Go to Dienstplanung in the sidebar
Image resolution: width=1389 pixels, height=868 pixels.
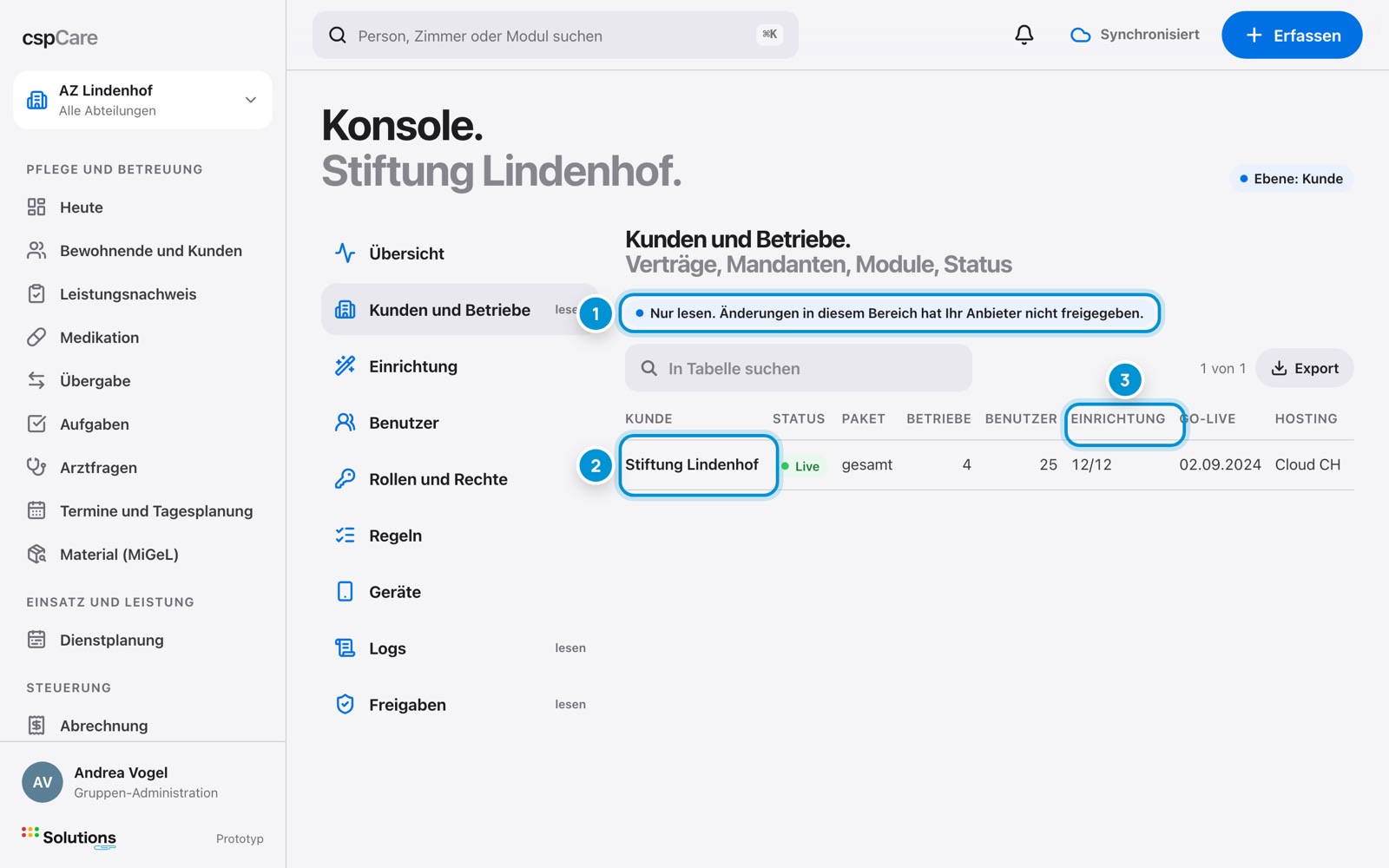[142, 640]
